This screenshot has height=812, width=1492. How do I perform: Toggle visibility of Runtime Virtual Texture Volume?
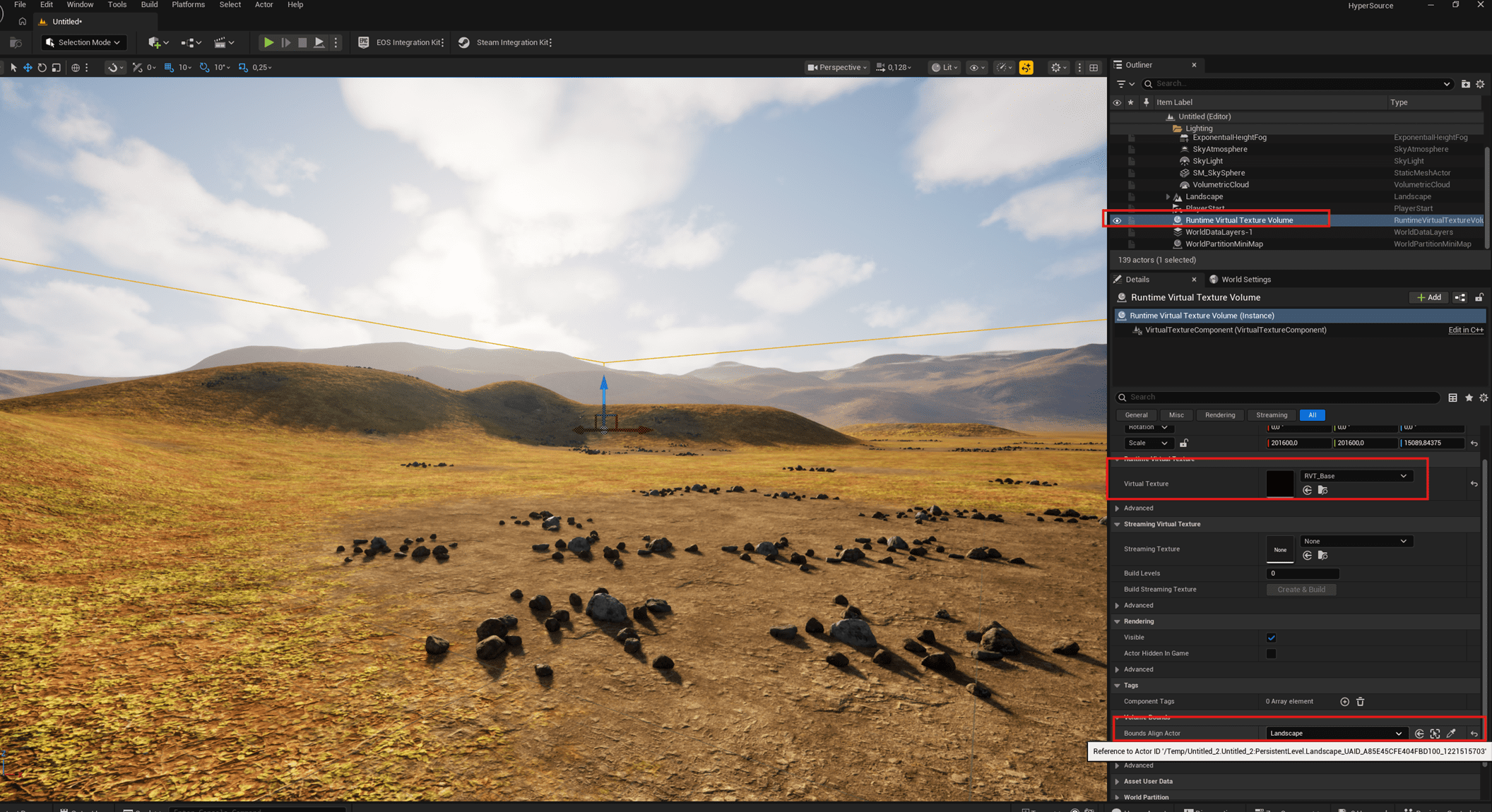(x=1117, y=220)
